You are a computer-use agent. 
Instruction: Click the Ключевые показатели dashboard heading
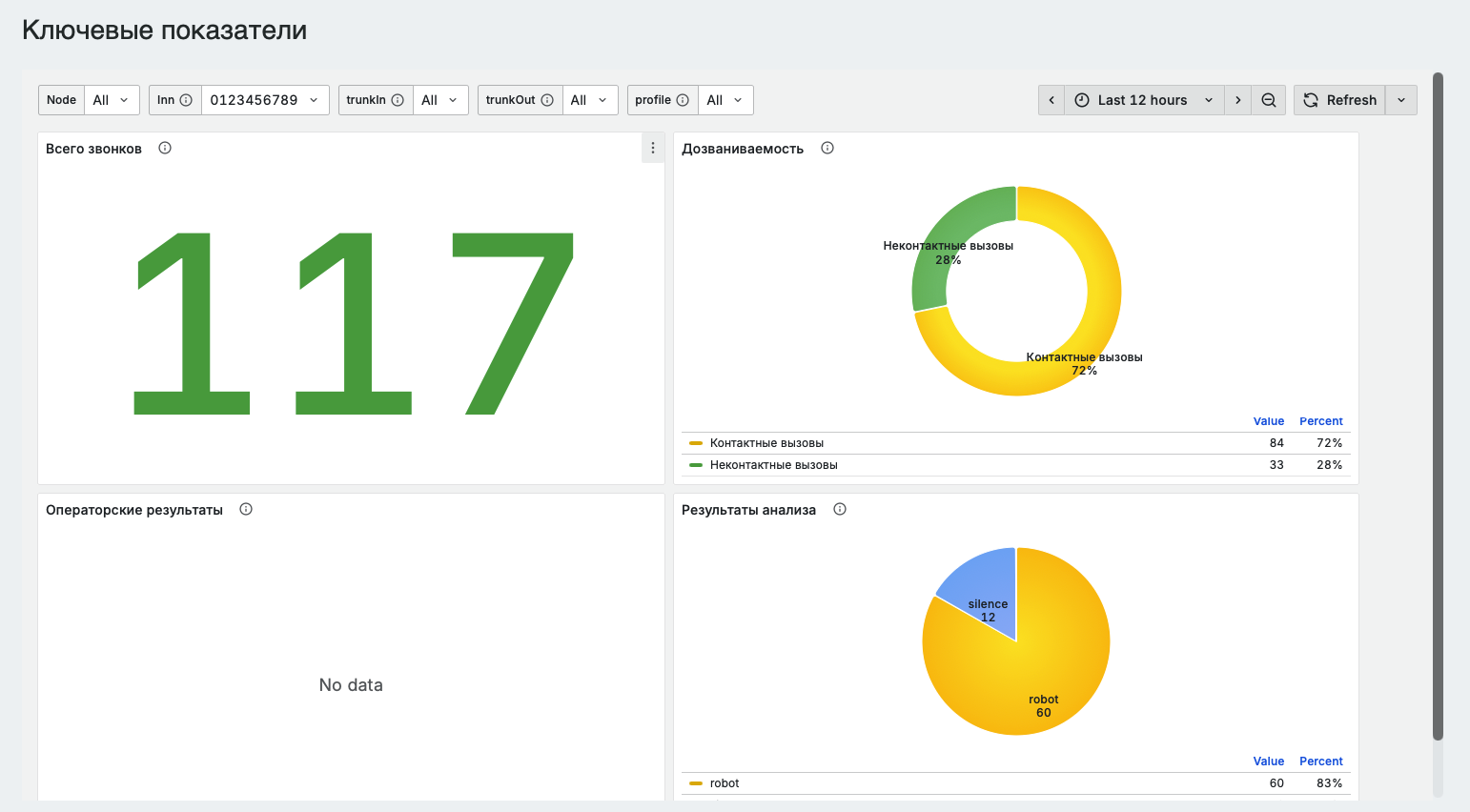(164, 30)
